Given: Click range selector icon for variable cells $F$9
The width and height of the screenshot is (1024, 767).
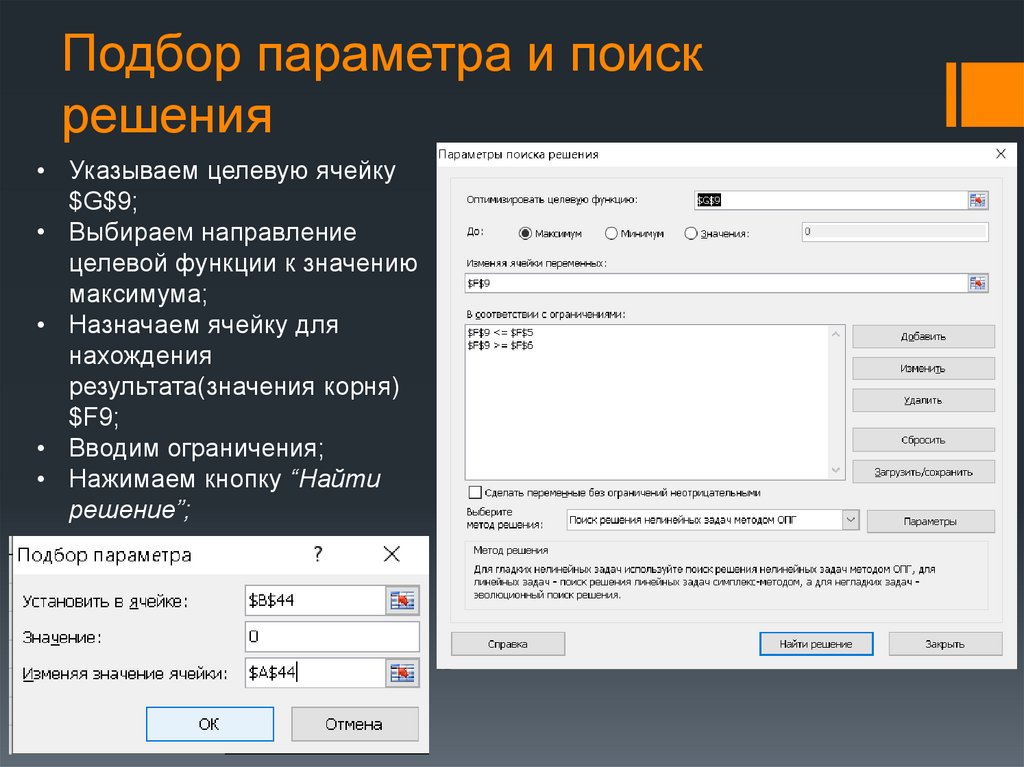Looking at the screenshot, I should pos(977,284).
